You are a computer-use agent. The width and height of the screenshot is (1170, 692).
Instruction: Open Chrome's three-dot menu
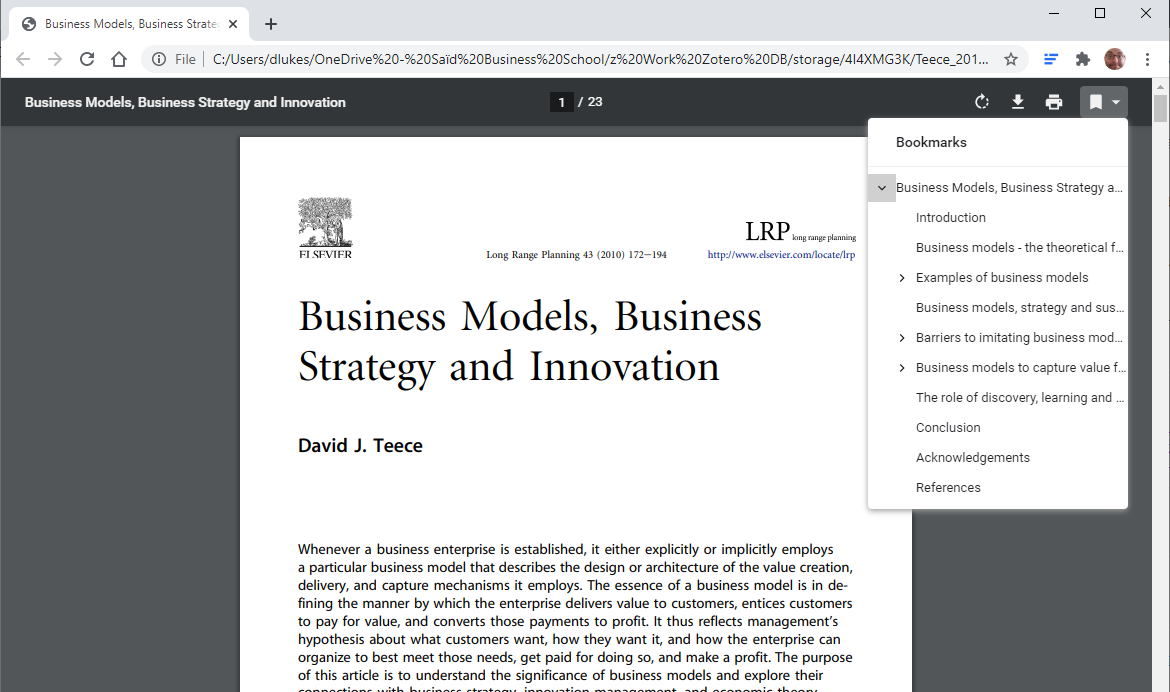pyautogui.click(x=1147, y=59)
